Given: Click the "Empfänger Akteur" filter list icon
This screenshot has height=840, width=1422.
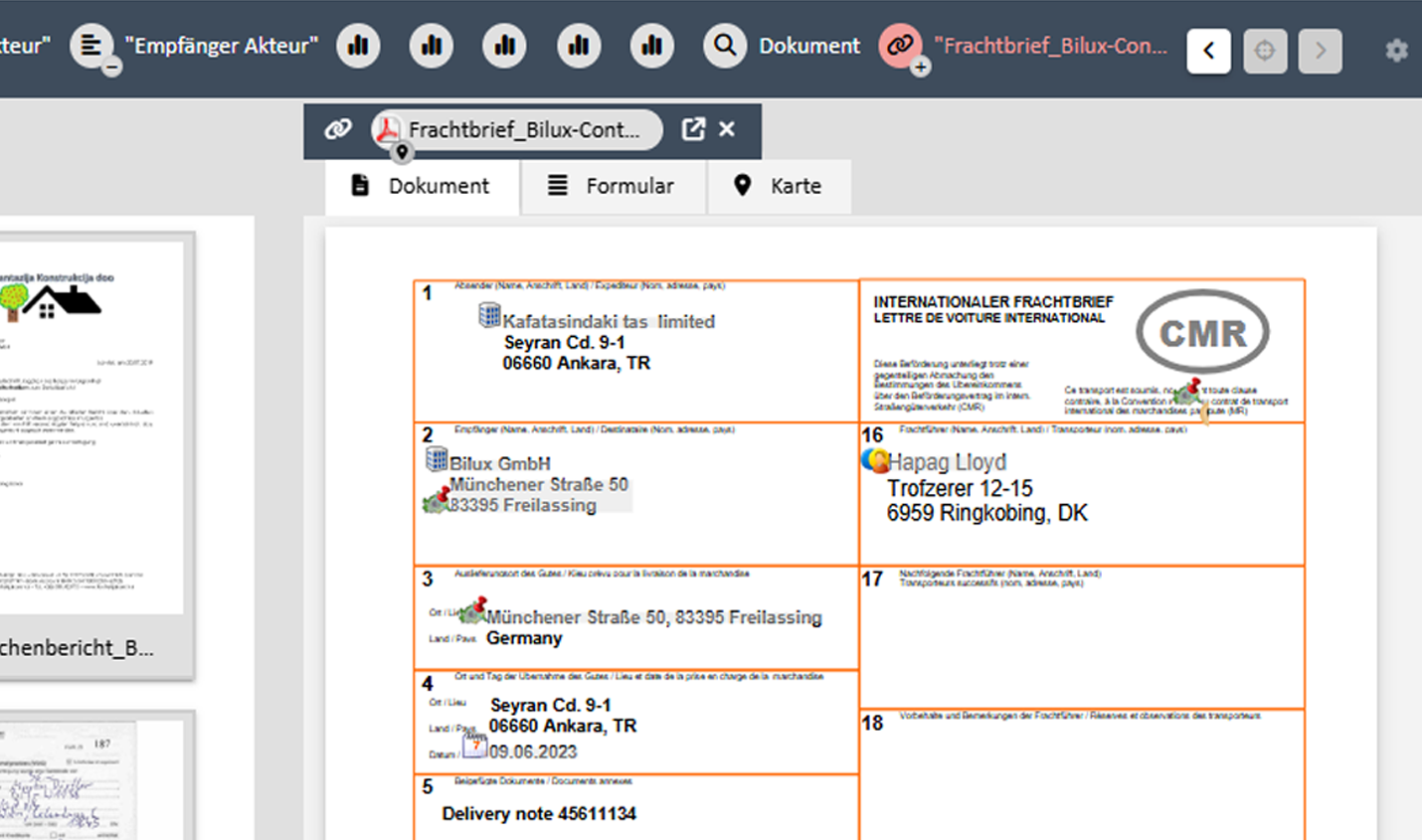Looking at the screenshot, I should pos(91,46).
